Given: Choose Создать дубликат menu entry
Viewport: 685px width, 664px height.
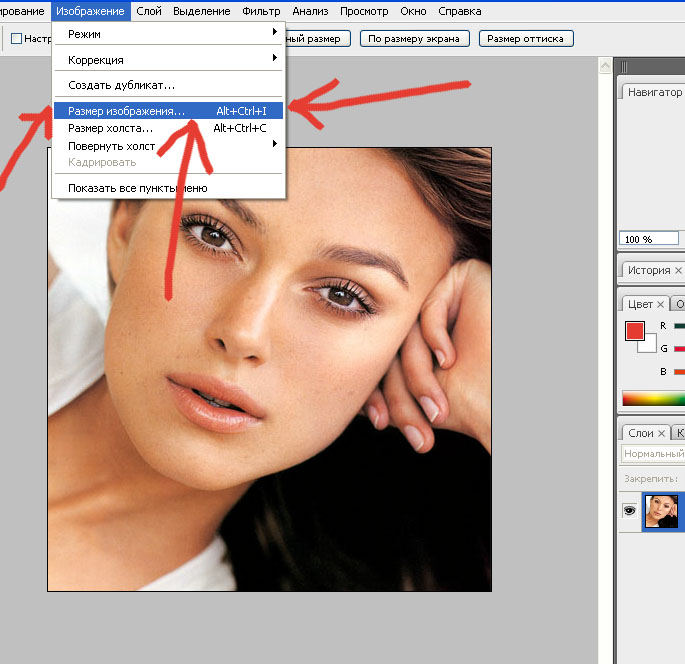Looking at the screenshot, I should click(x=169, y=85).
